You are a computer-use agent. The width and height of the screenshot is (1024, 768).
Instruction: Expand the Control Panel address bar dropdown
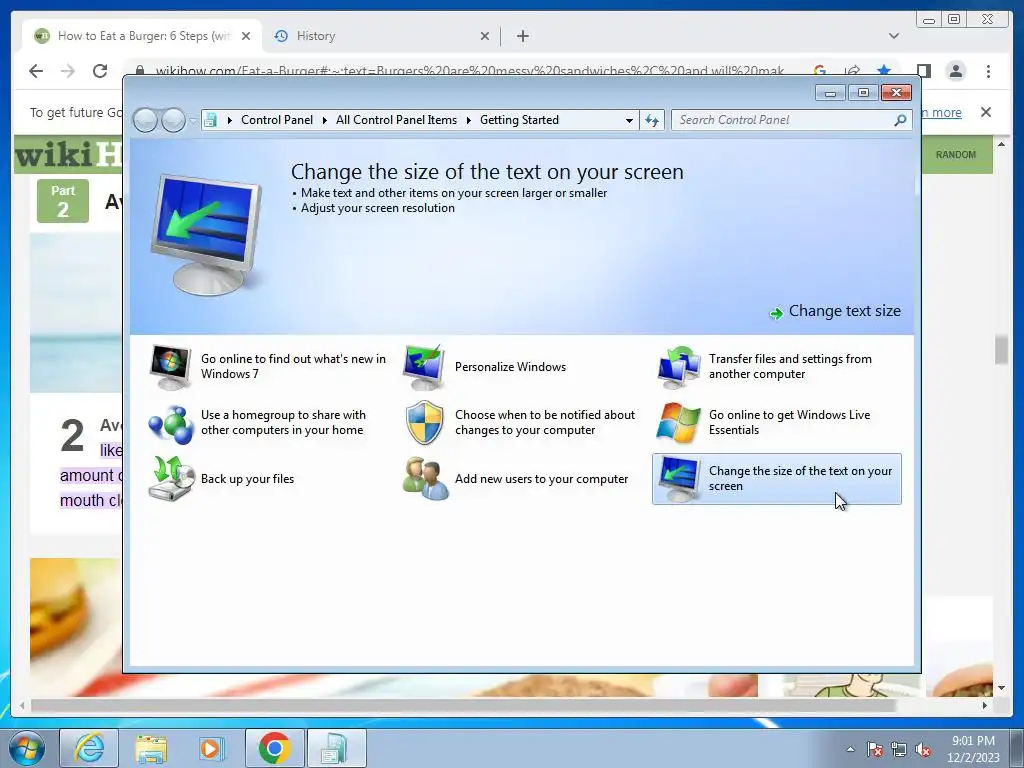click(x=629, y=120)
